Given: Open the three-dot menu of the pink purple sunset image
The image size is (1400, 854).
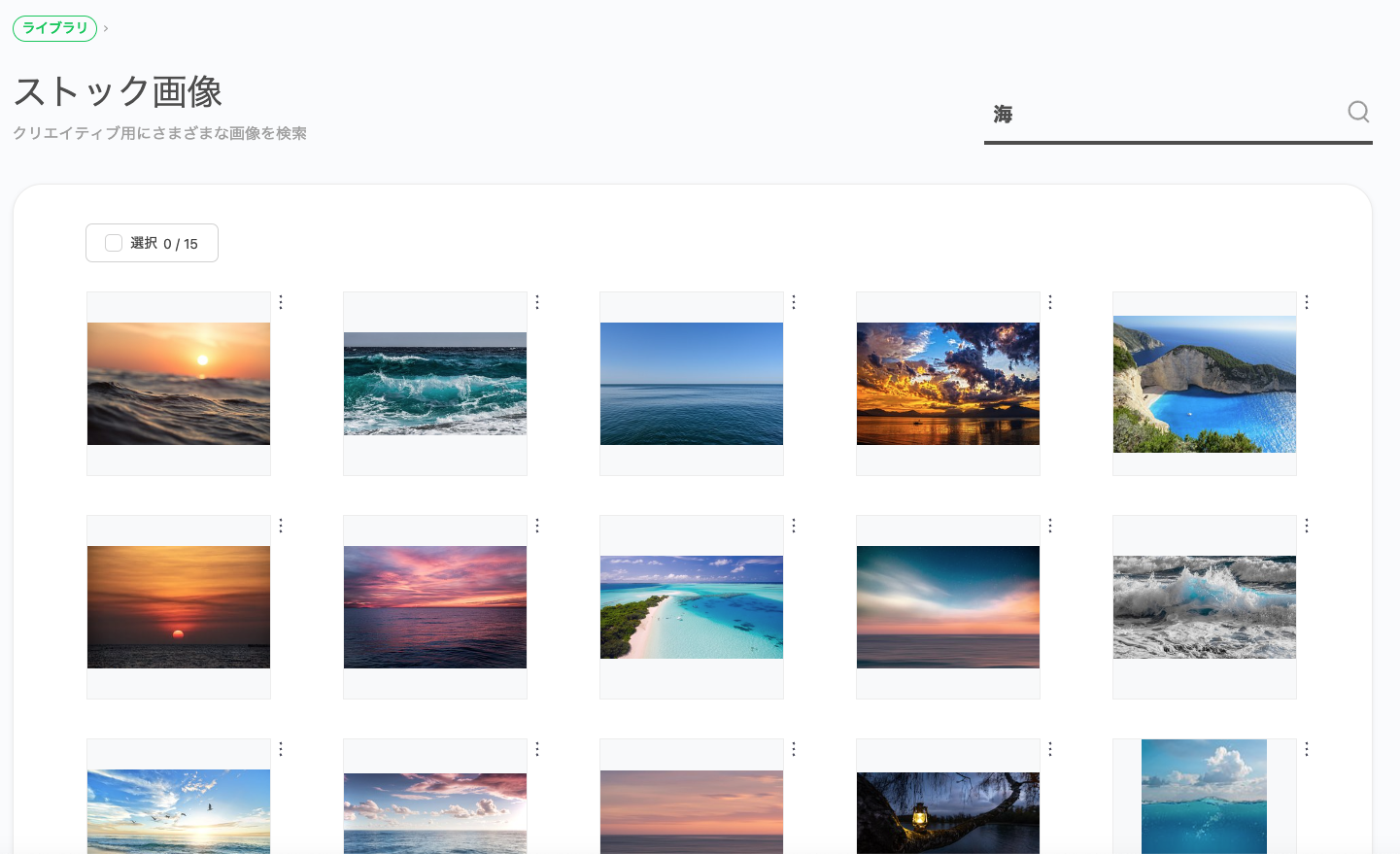Looking at the screenshot, I should coord(537,526).
